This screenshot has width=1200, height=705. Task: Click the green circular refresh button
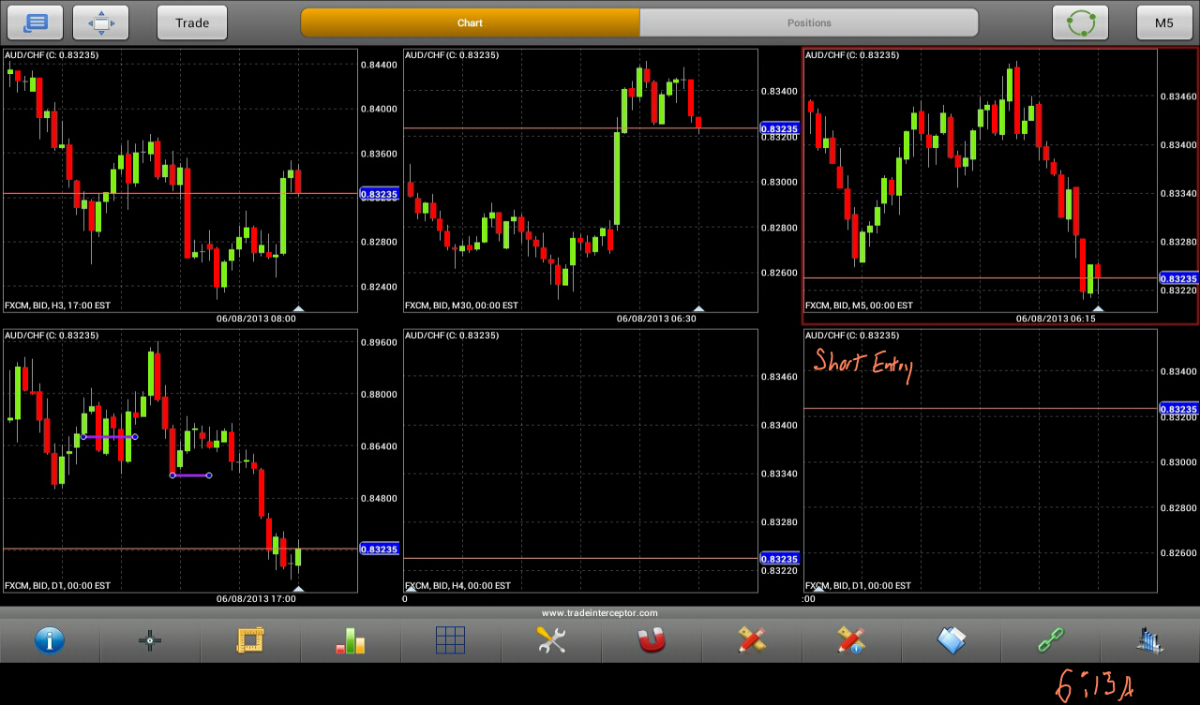pyautogui.click(x=1081, y=23)
